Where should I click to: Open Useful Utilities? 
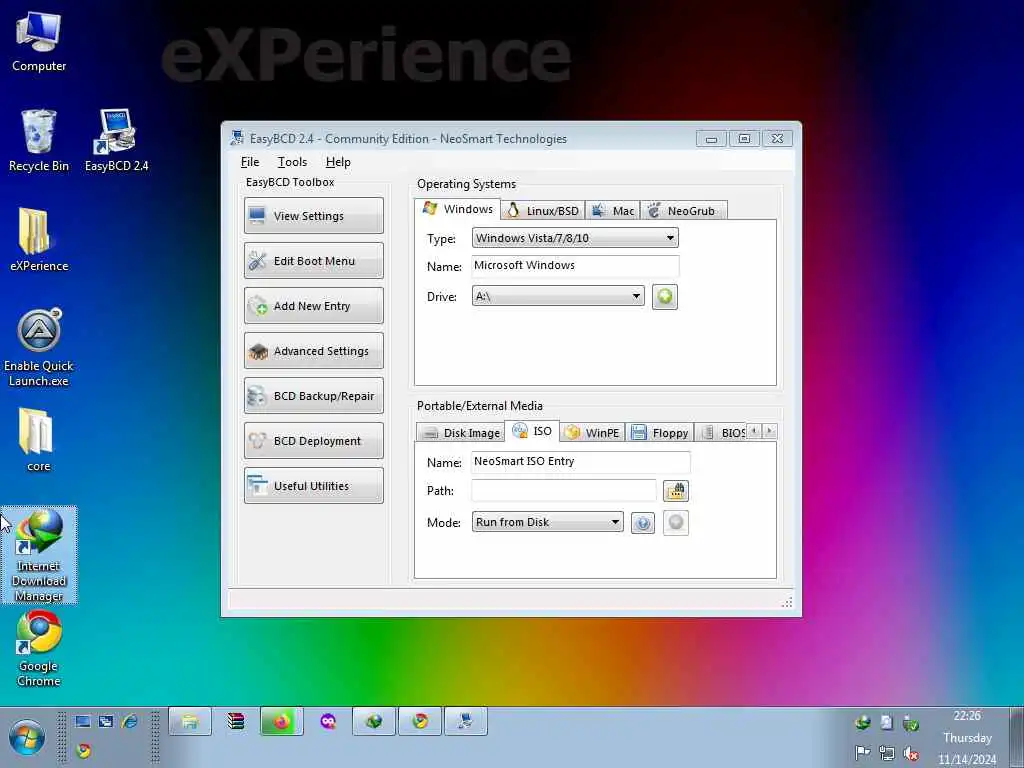313,486
